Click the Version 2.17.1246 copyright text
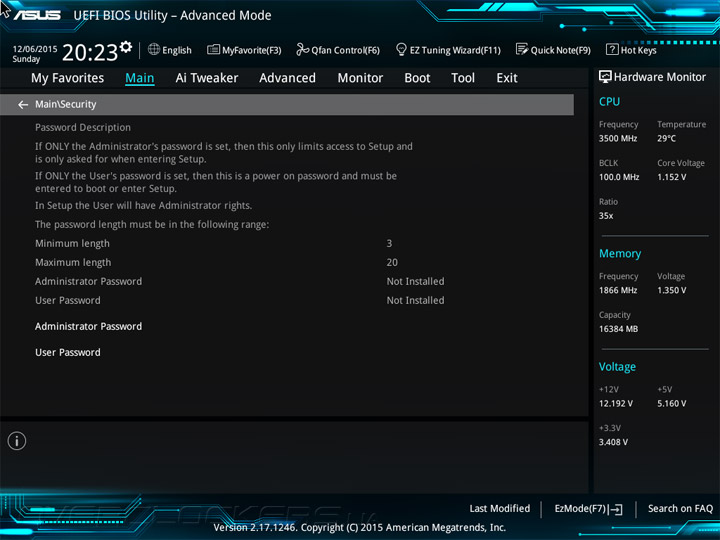Screen dimensions: 720x540 360,528
